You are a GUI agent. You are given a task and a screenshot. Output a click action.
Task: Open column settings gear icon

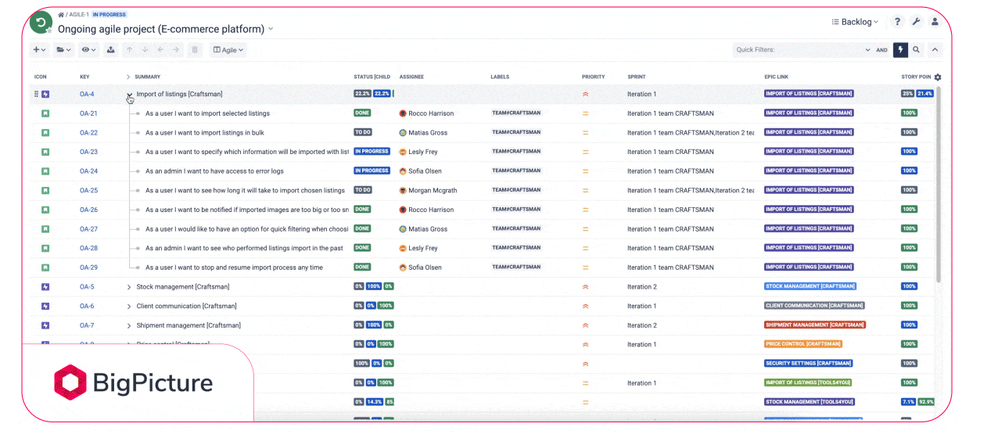pos(938,77)
